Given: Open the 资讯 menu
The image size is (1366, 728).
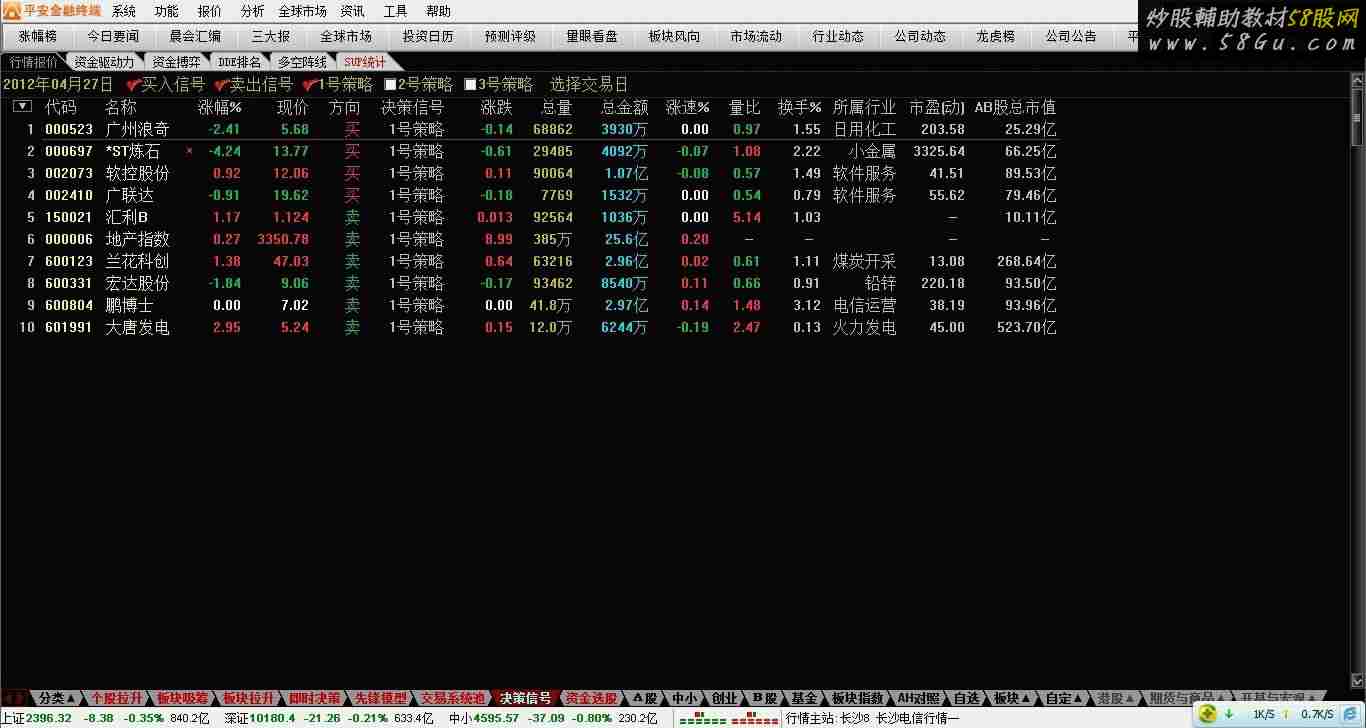Looking at the screenshot, I should coord(352,11).
